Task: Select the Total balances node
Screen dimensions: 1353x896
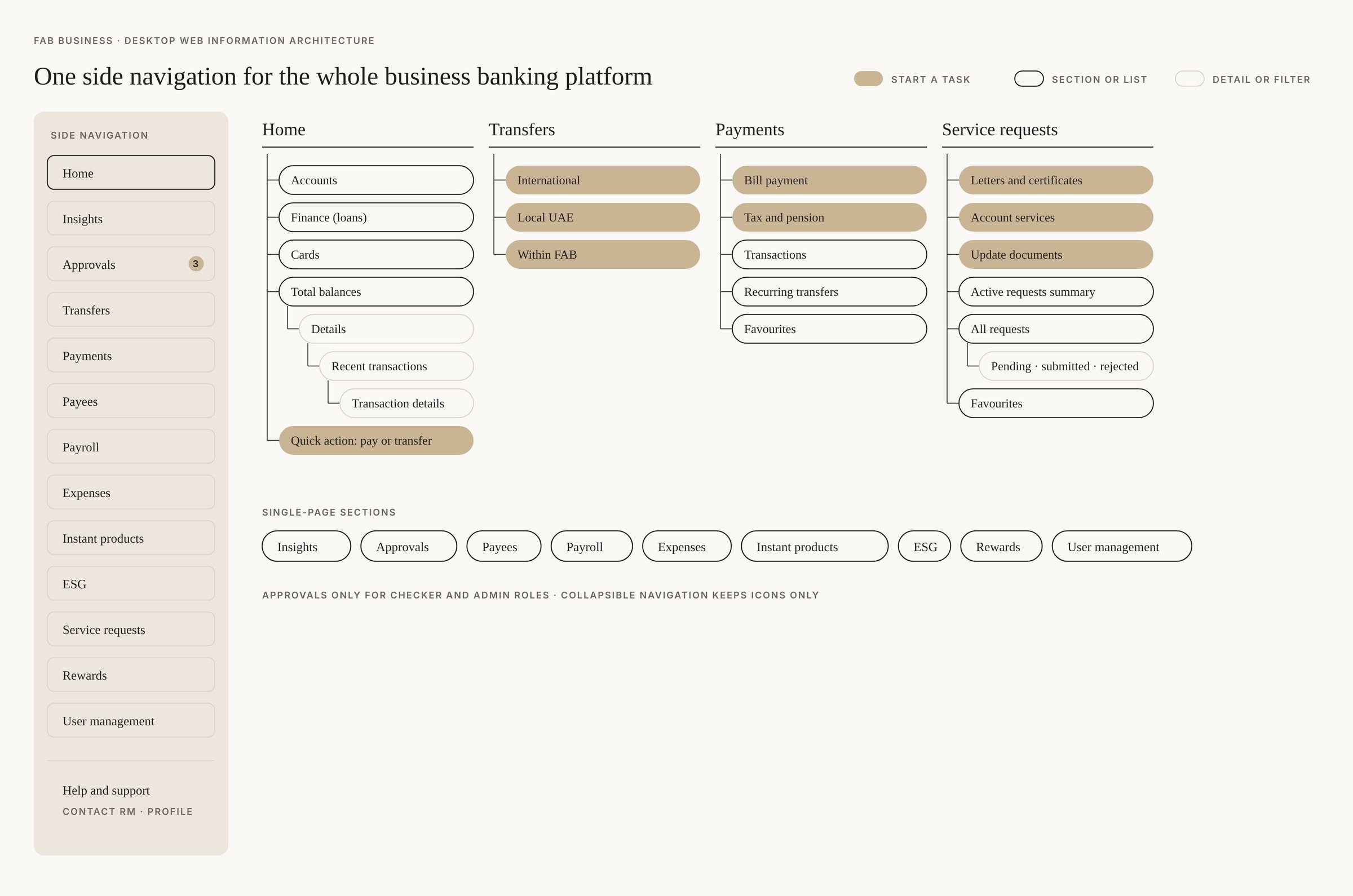Action: click(376, 291)
